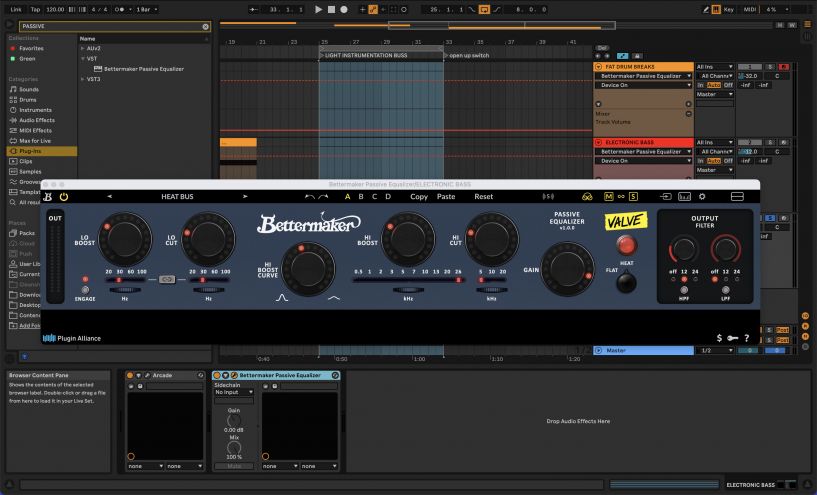Click Reset in plugin toolbar
The height and width of the screenshot is (495, 817).
(484, 196)
